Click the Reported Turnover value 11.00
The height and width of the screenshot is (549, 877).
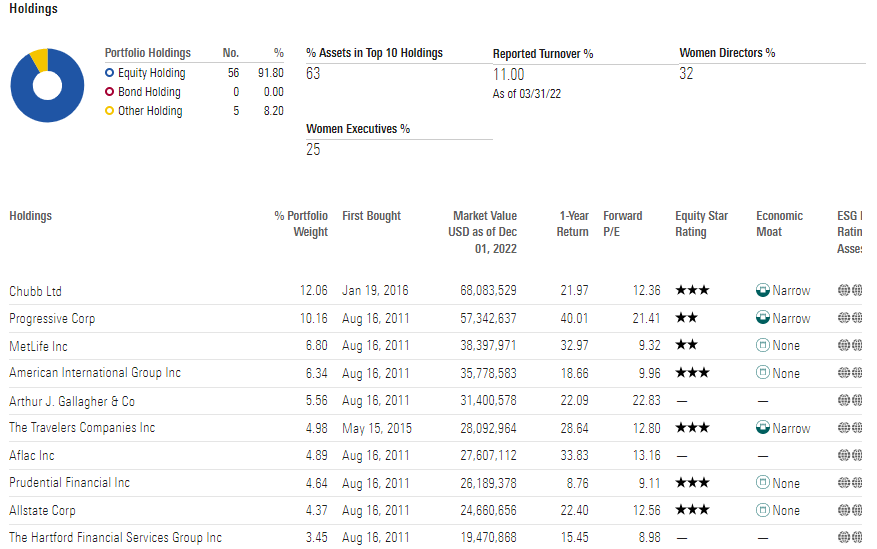tap(508, 74)
